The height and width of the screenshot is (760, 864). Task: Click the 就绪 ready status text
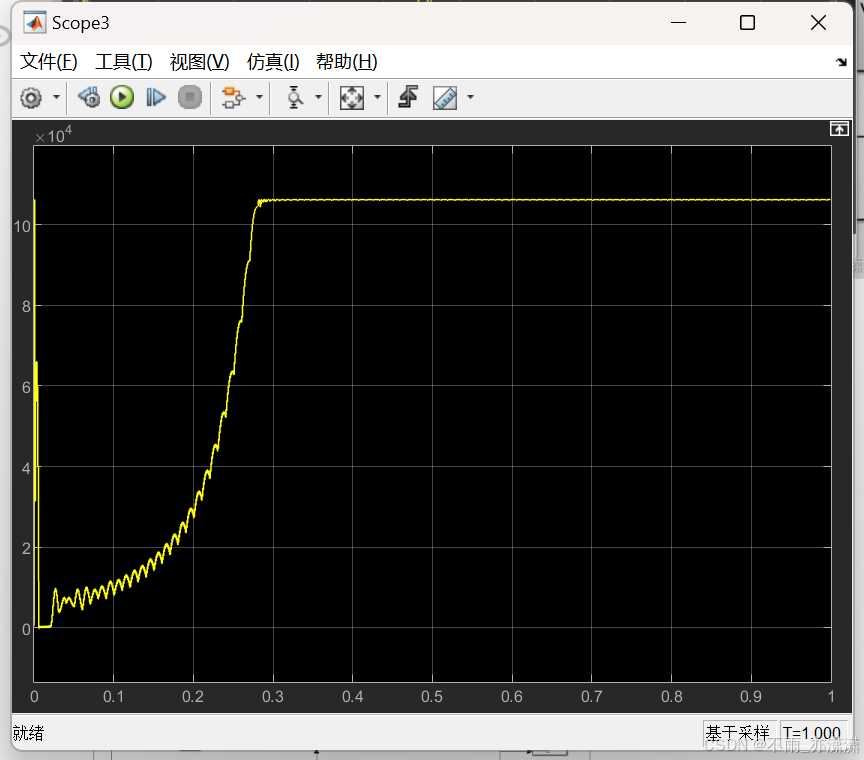28,733
